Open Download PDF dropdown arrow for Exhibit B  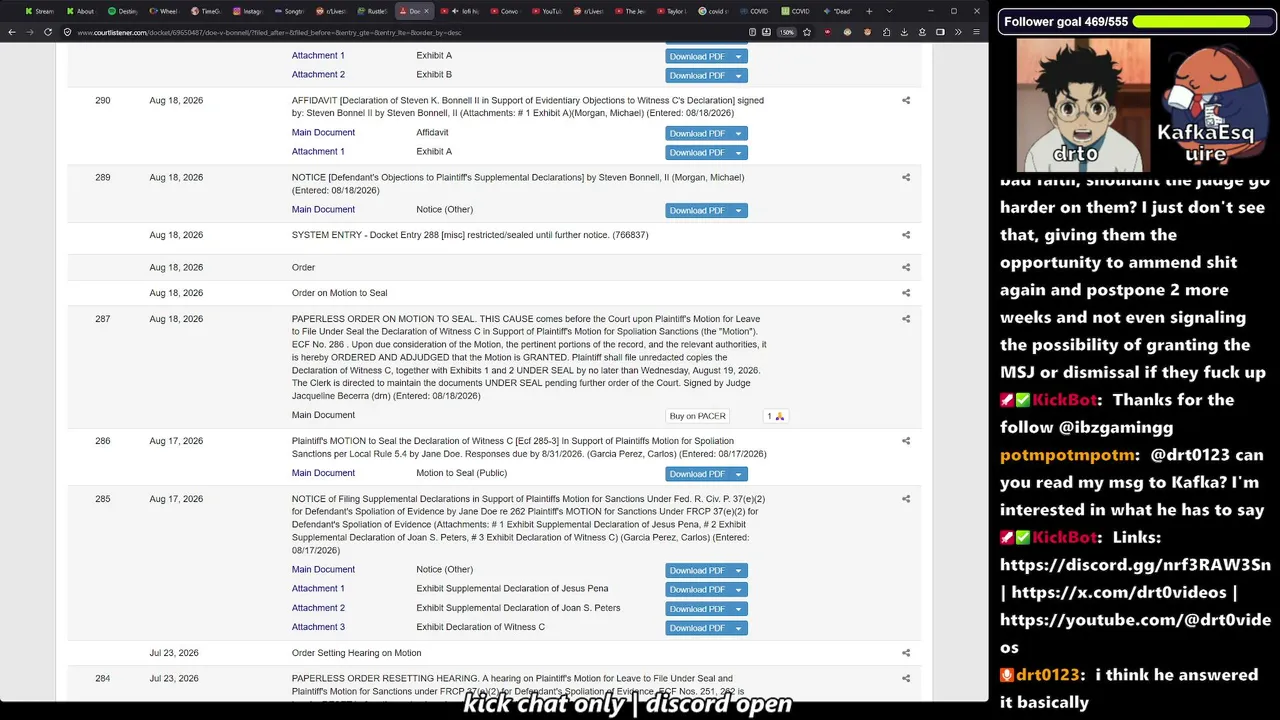[x=739, y=76]
